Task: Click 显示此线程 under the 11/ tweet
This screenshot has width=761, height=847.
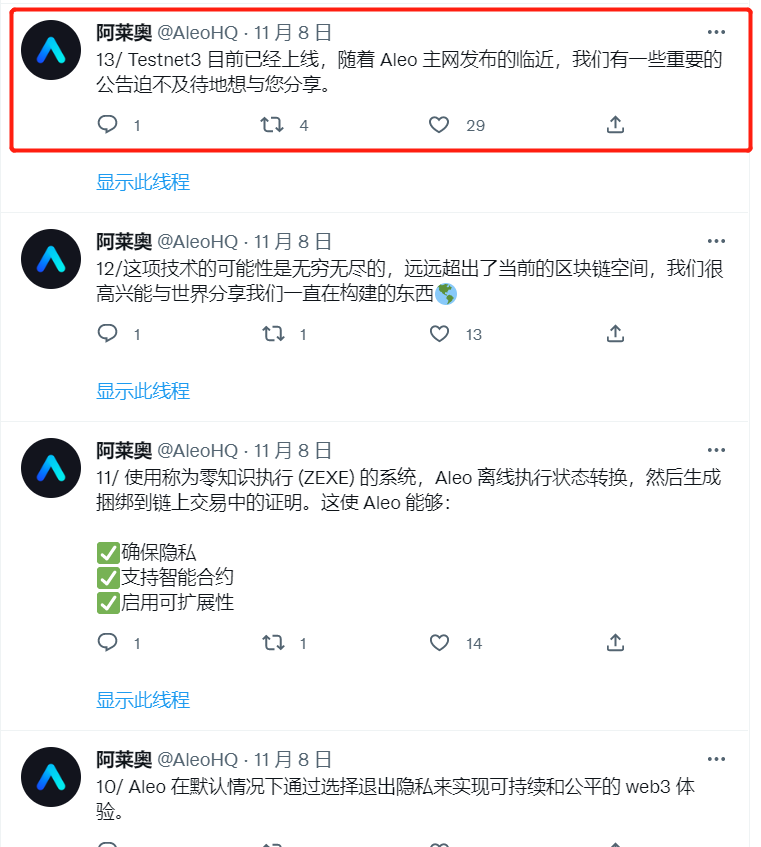Action: coord(143,700)
